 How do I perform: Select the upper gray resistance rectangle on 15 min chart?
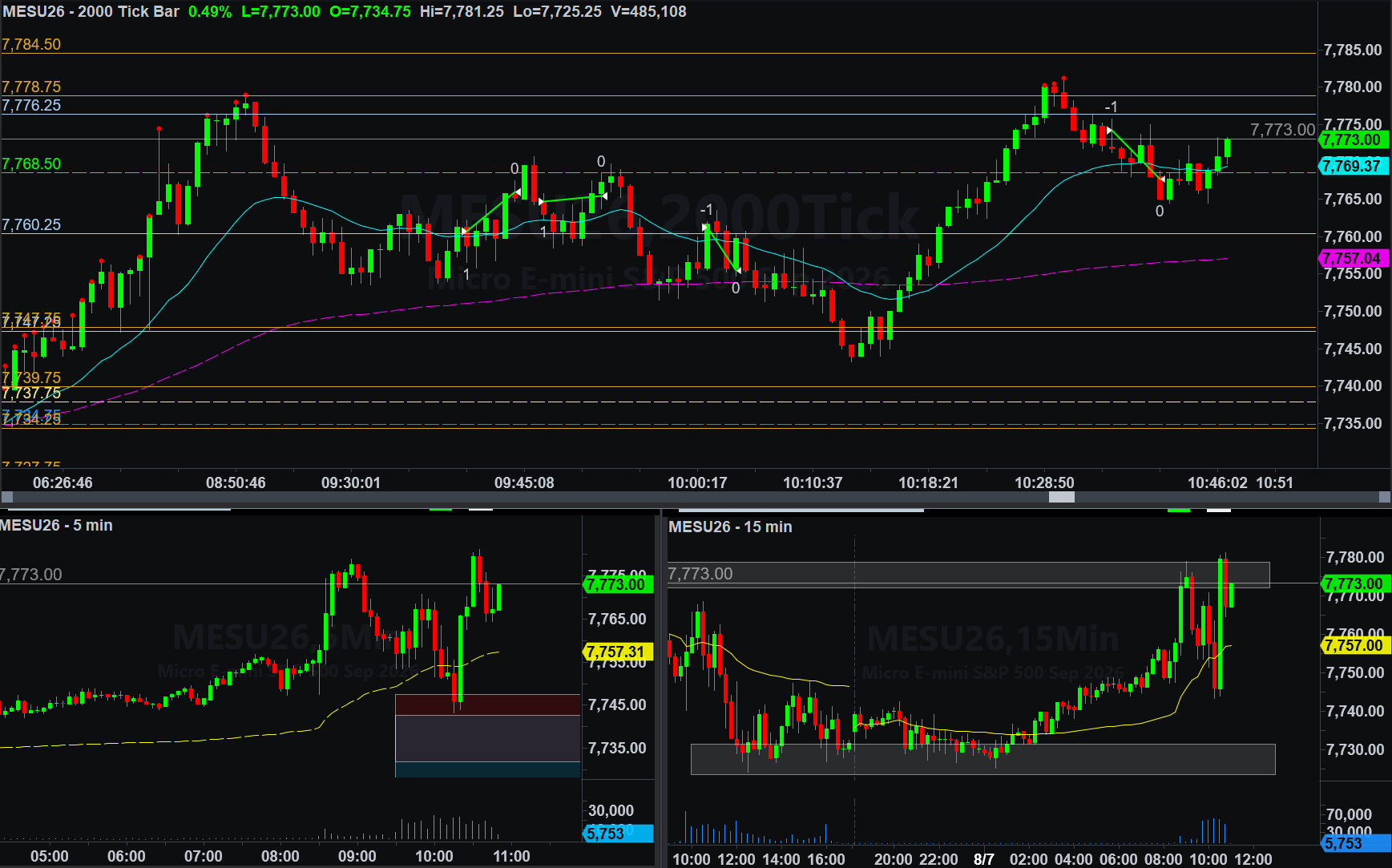tap(969, 575)
